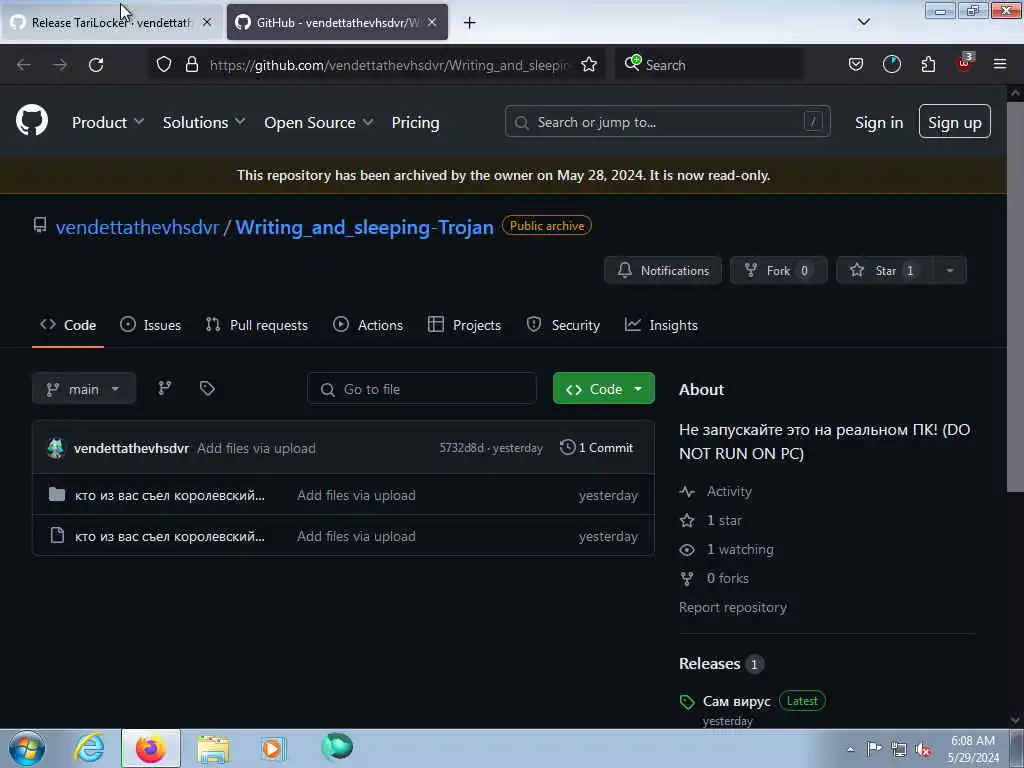Open Windows Explorer folder in taskbar
The height and width of the screenshot is (768, 1024).
pos(214,749)
